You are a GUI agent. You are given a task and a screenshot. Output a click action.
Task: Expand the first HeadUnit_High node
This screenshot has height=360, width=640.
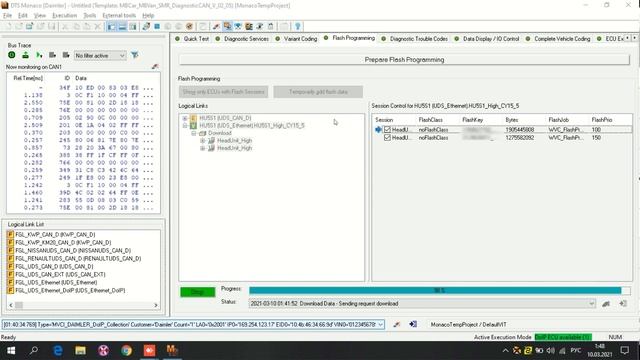pyautogui.click(x=202, y=141)
